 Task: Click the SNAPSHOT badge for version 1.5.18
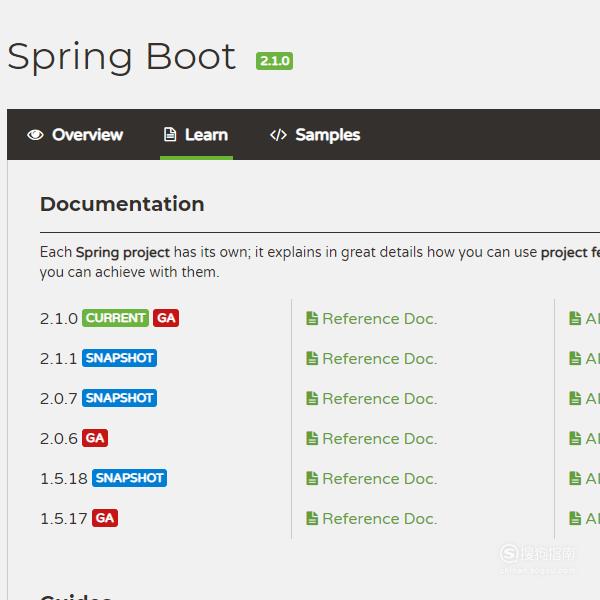pos(129,478)
